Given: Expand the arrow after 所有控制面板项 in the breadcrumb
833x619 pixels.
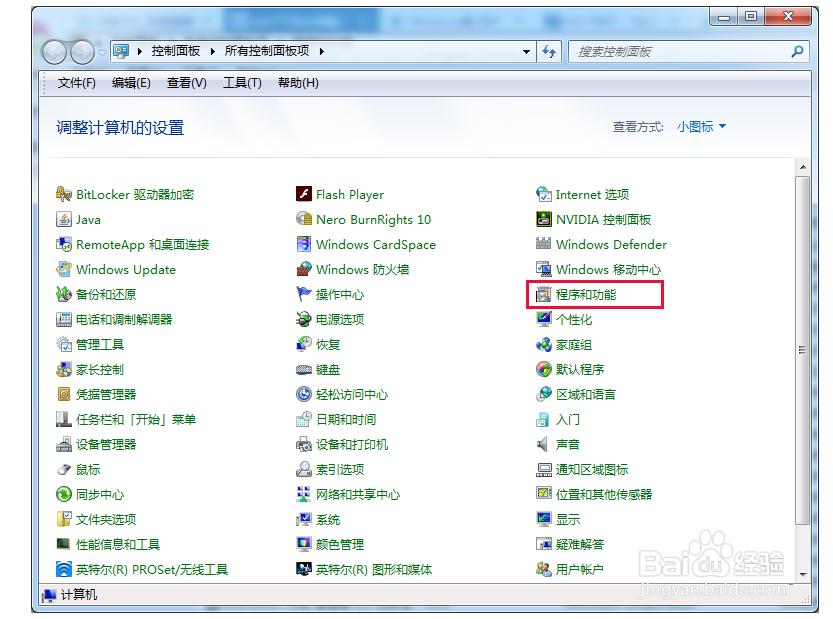Looking at the screenshot, I should coord(322,52).
